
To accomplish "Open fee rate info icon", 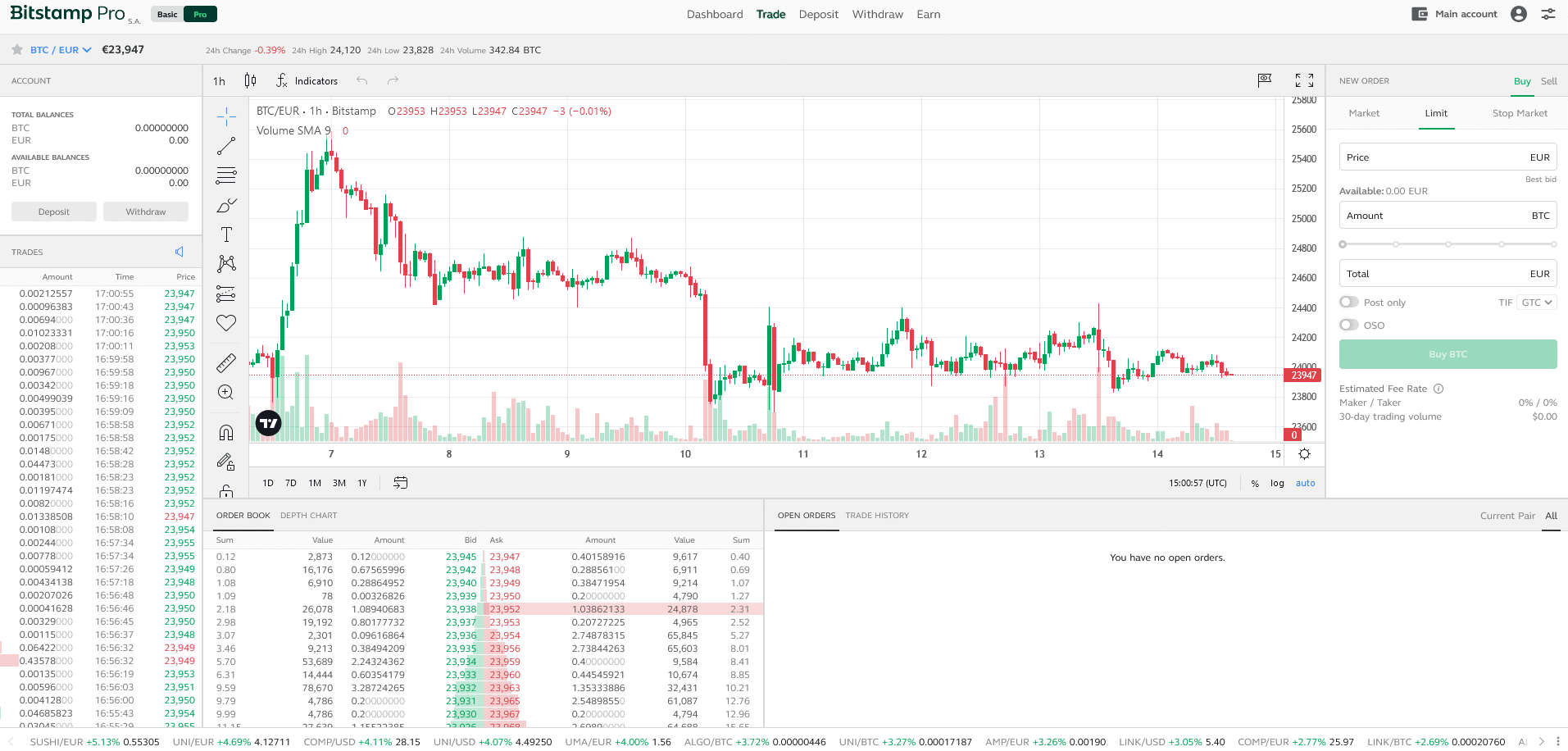I will click(x=1438, y=389).
